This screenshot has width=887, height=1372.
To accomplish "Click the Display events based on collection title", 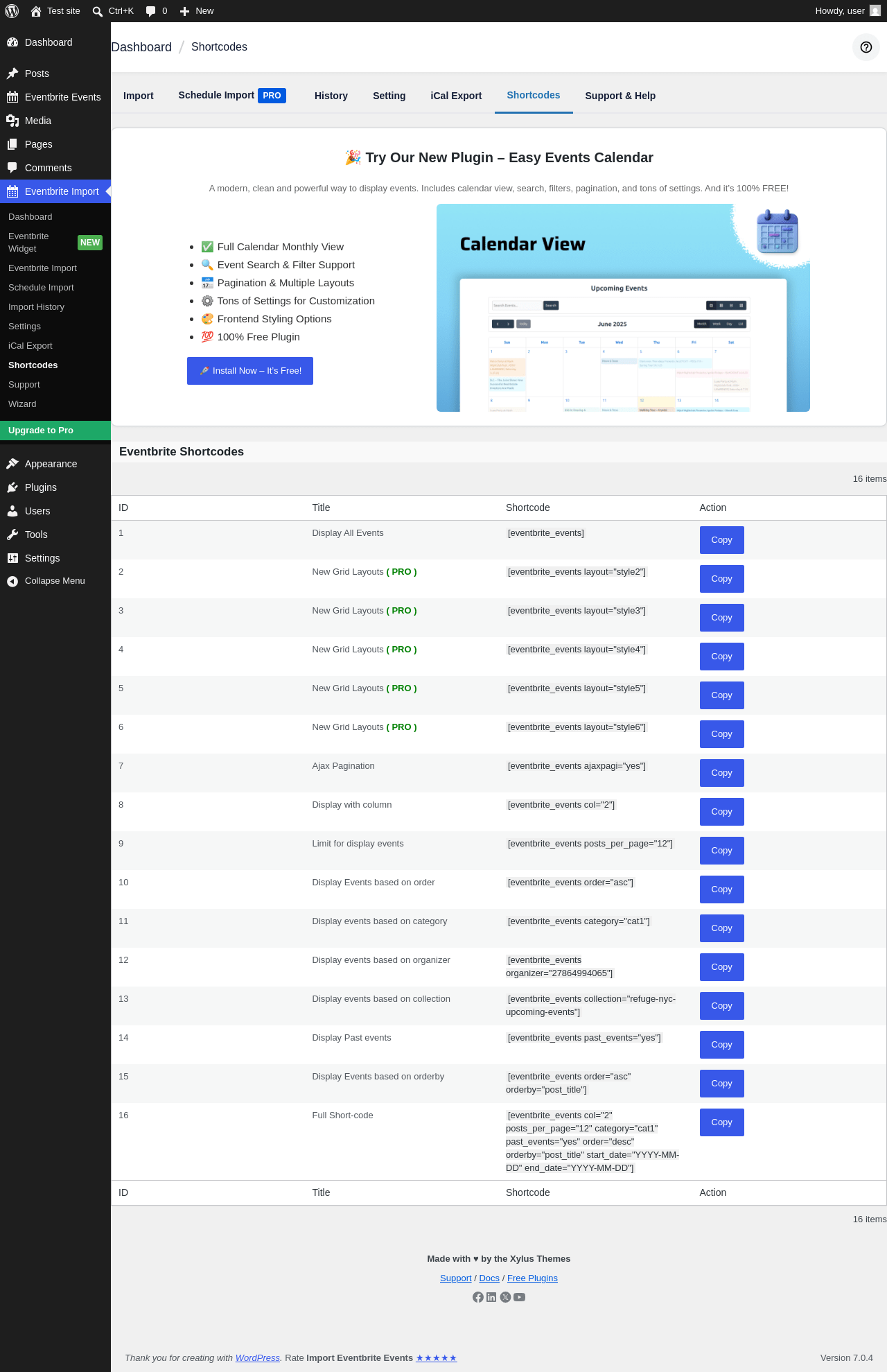I will pos(381,999).
